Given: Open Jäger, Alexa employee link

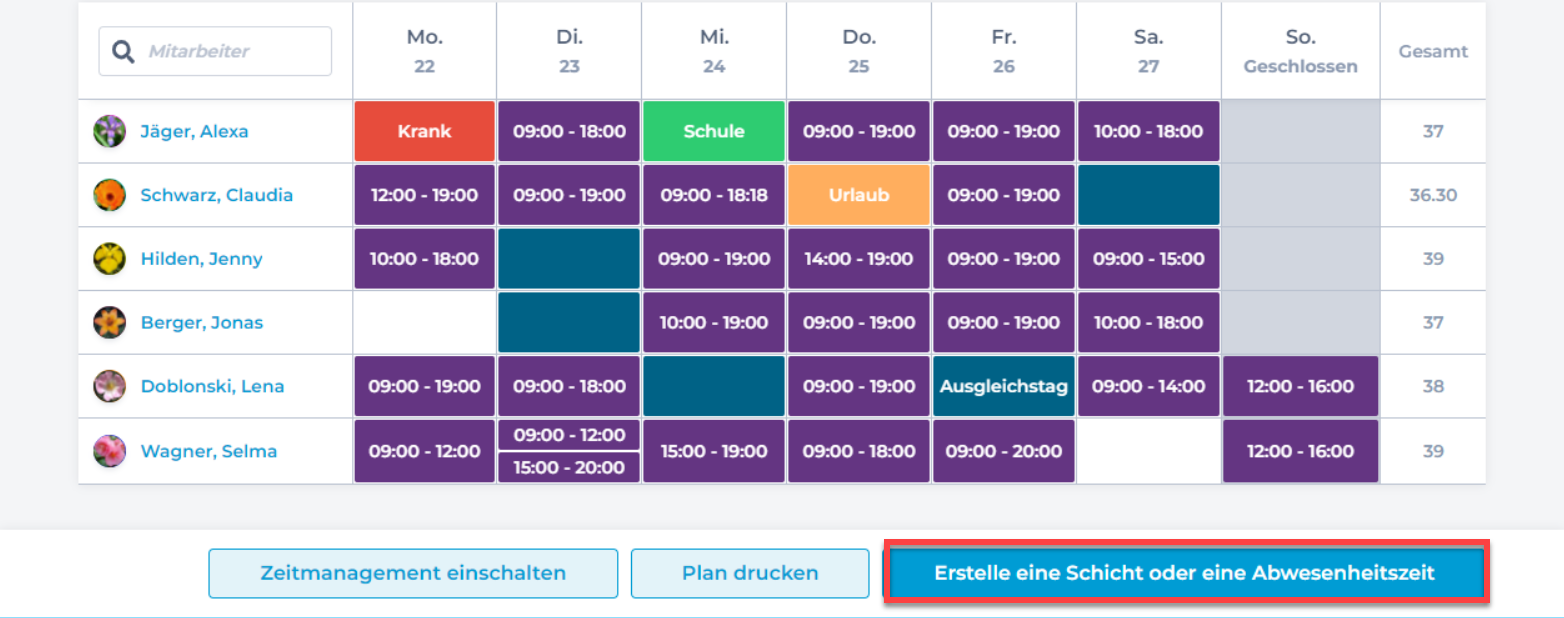Looking at the screenshot, I should (194, 131).
